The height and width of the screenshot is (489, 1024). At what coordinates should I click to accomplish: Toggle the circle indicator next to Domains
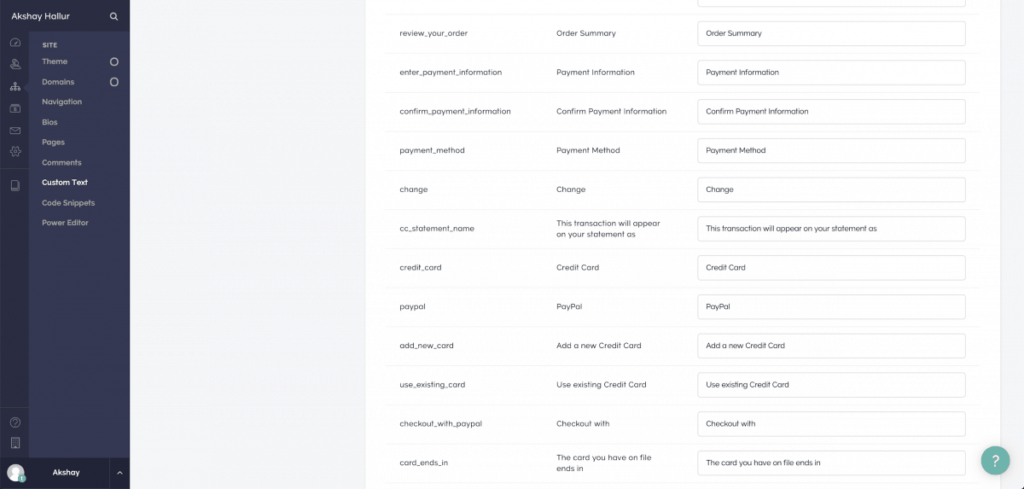pyautogui.click(x=114, y=82)
